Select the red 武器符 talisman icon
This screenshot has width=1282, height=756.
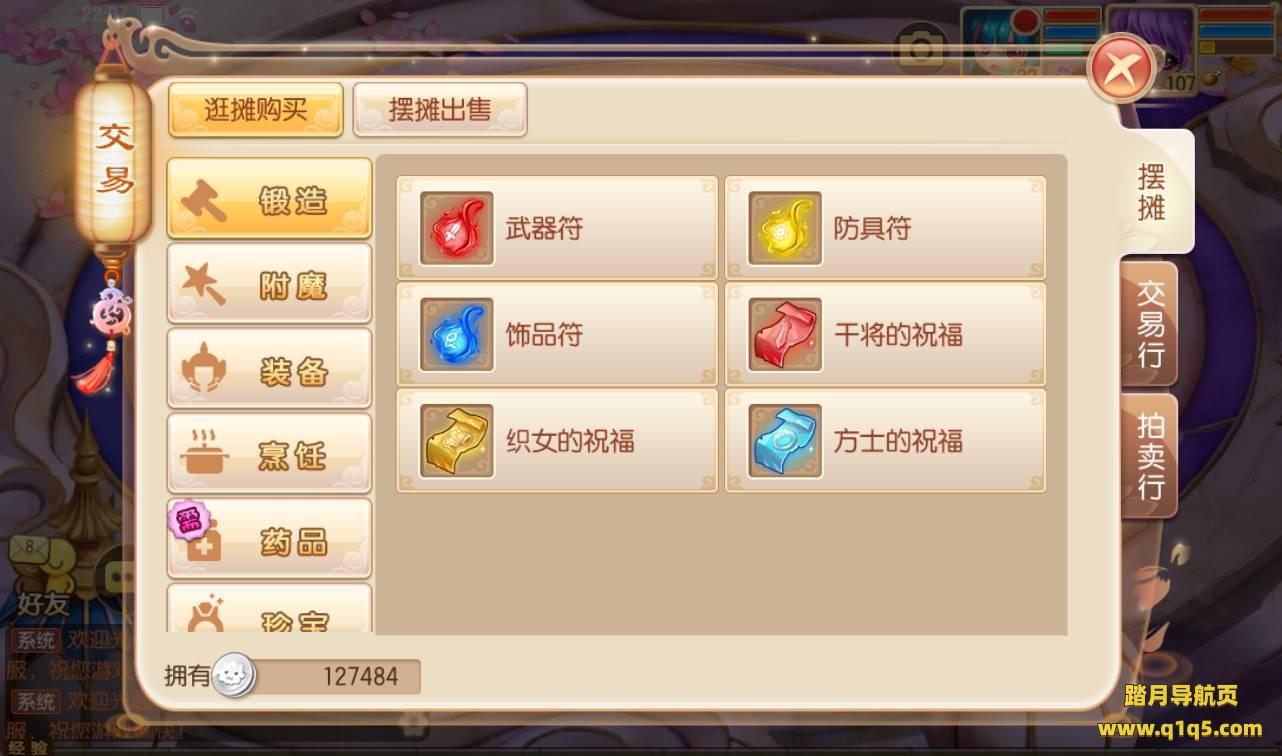pos(457,228)
